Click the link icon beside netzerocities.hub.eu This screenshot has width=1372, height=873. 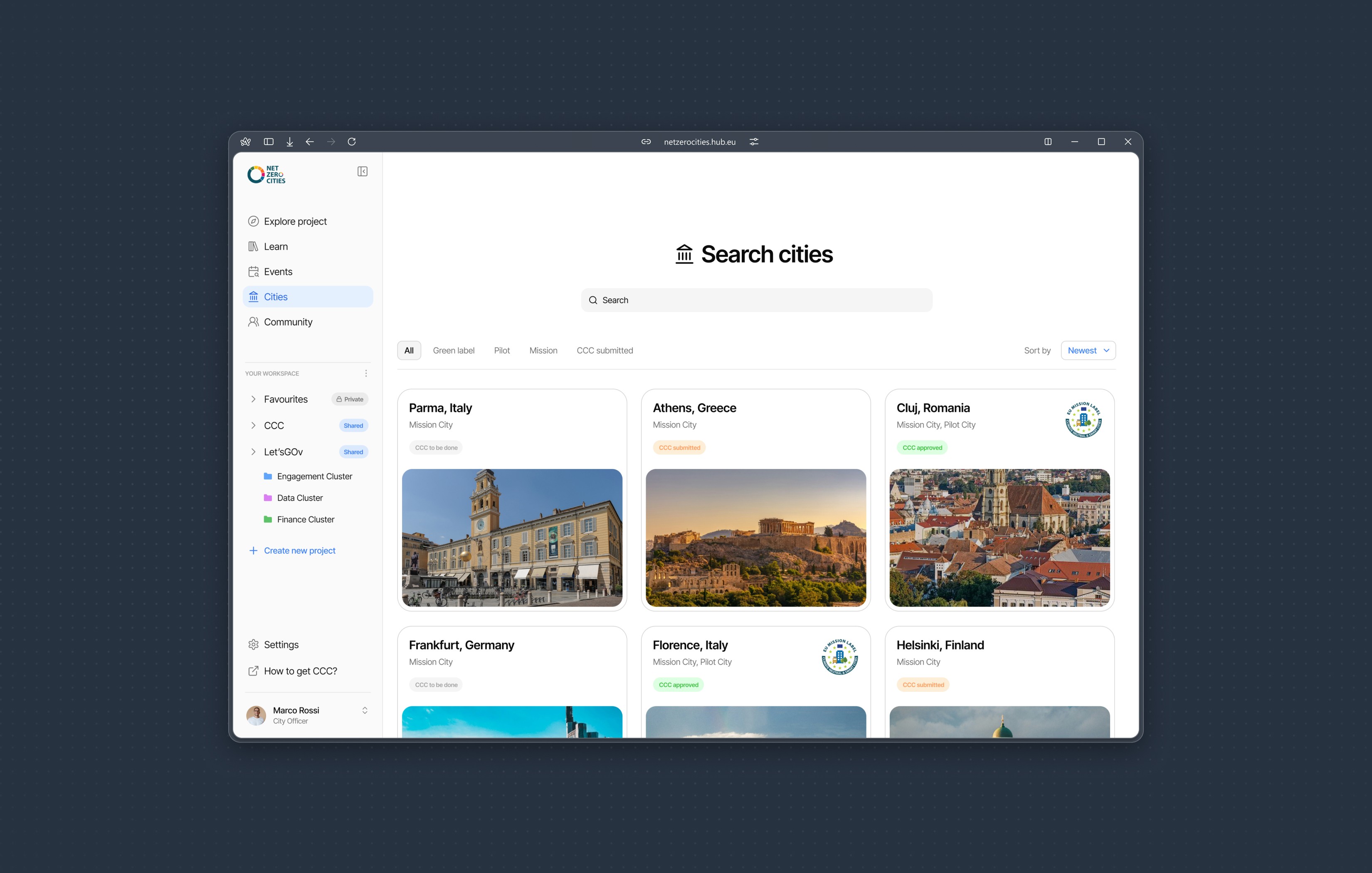[x=646, y=142]
